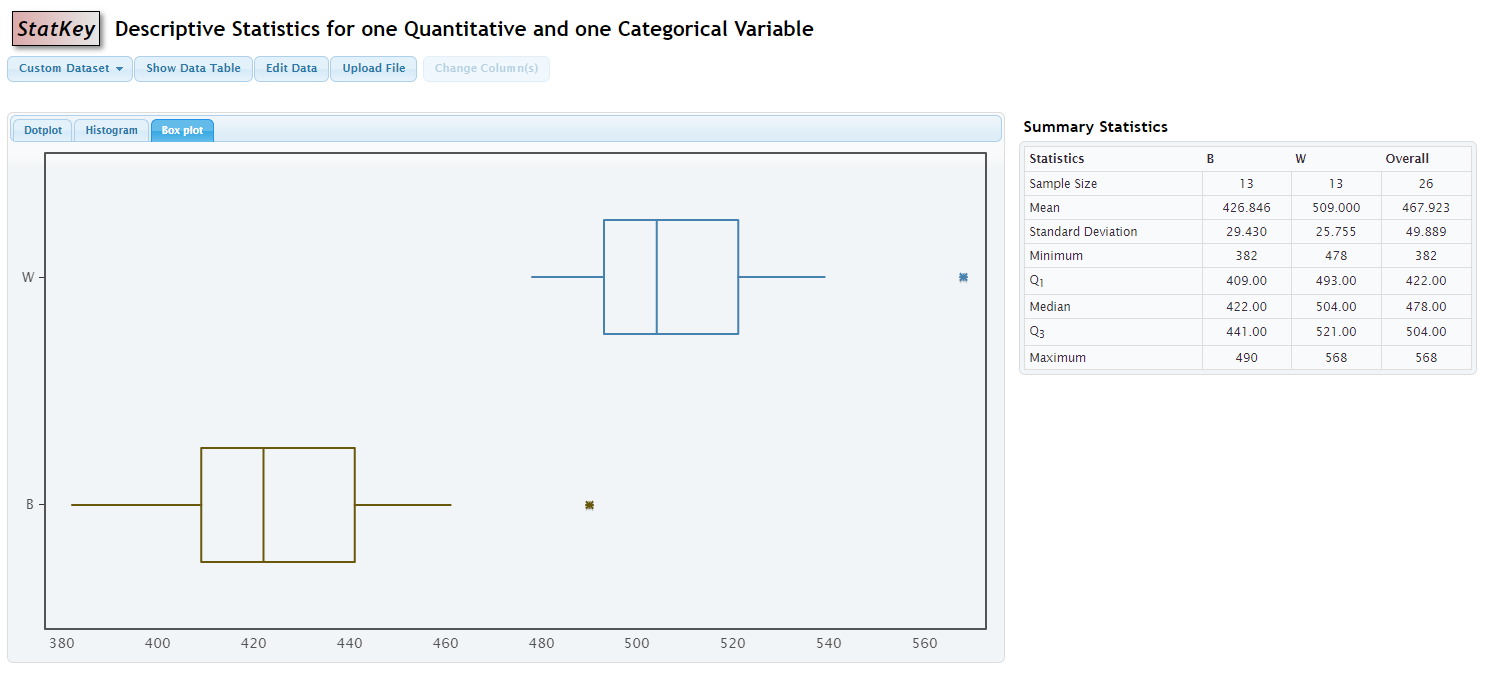Click the Upload File button
The image size is (1498, 680).
click(x=373, y=69)
